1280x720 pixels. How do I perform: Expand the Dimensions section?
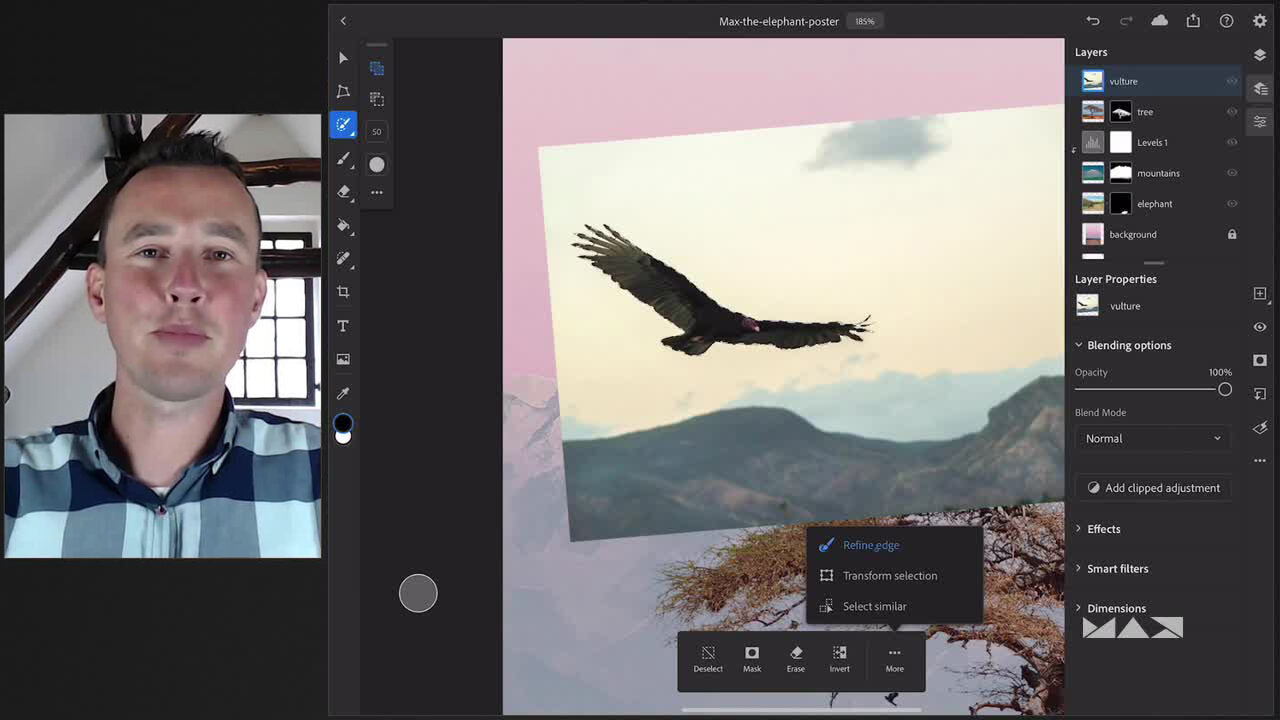coord(1079,608)
